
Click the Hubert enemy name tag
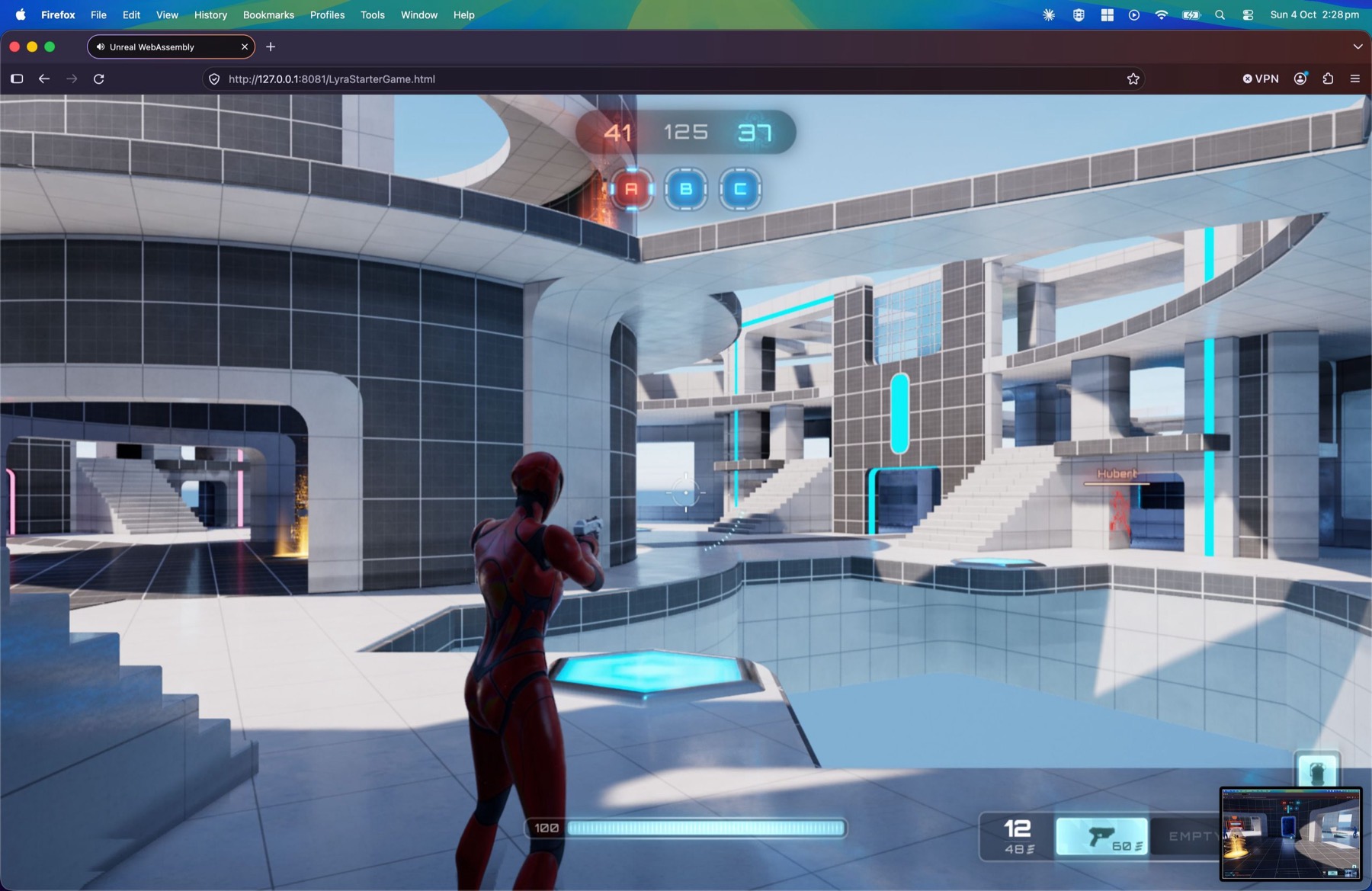point(1117,474)
